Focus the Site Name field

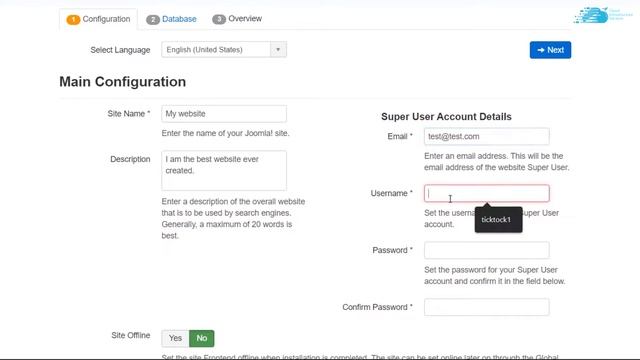pyautogui.click(x=224, y=114)
